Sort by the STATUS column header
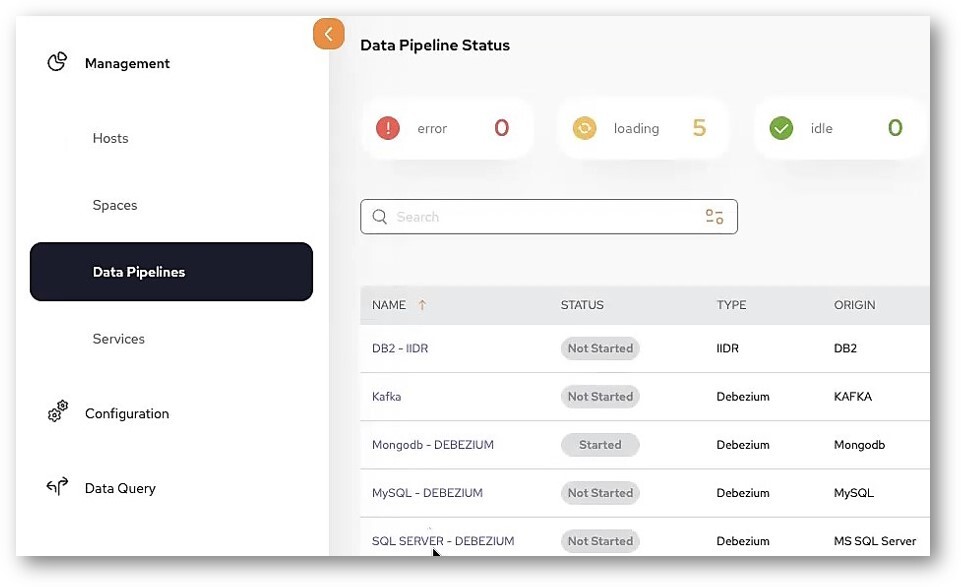 (582, 305)
